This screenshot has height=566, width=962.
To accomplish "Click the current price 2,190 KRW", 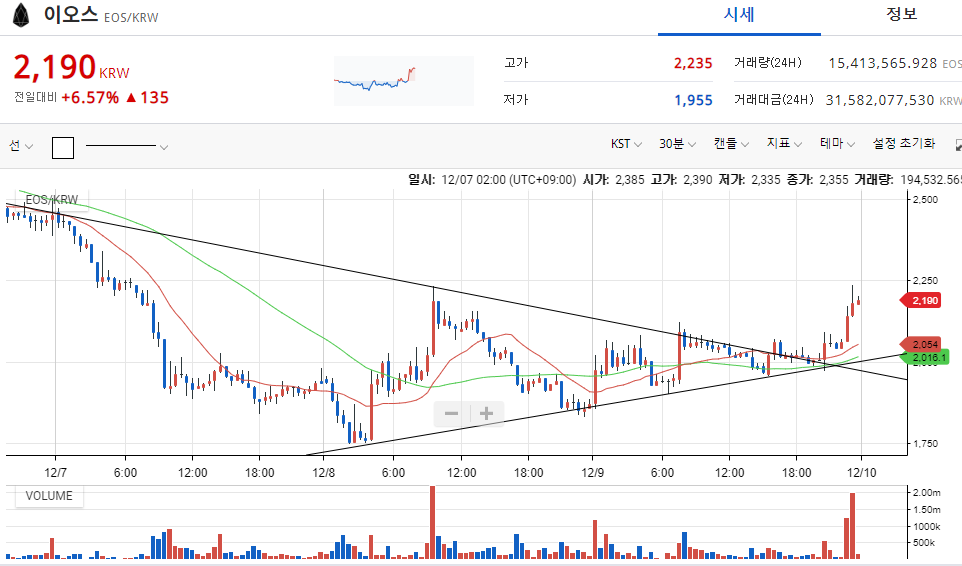I will 71,67.
